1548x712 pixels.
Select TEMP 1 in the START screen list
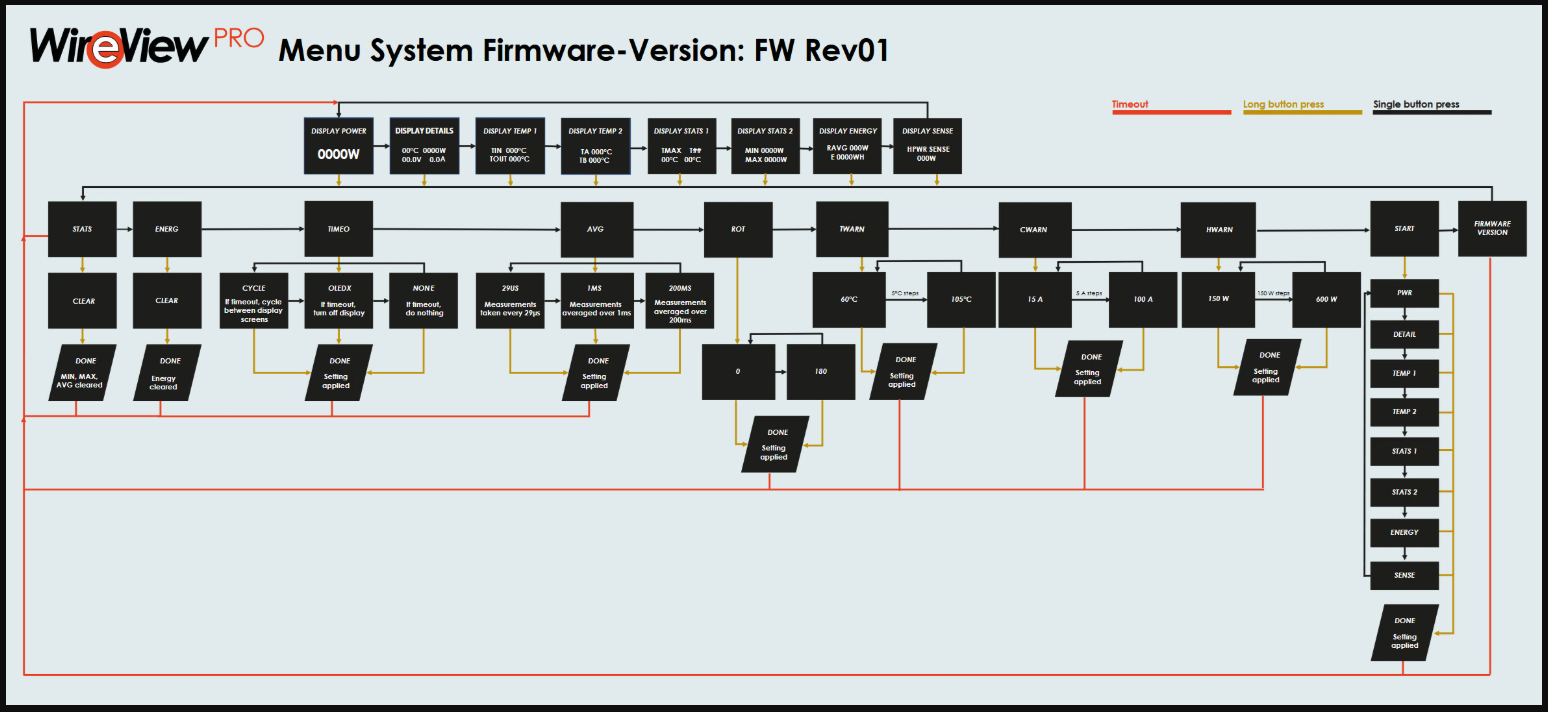[x=1404, y=373]
